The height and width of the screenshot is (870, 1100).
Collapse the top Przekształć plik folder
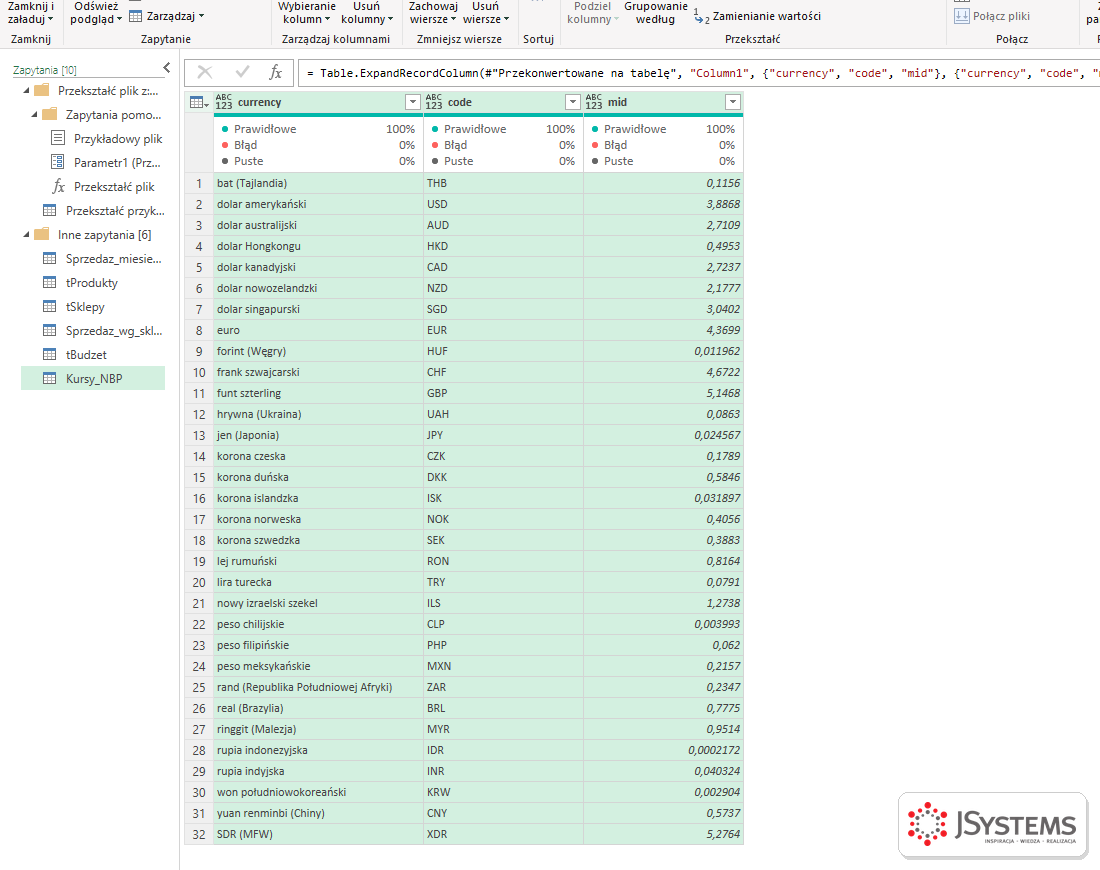[27, 91]
